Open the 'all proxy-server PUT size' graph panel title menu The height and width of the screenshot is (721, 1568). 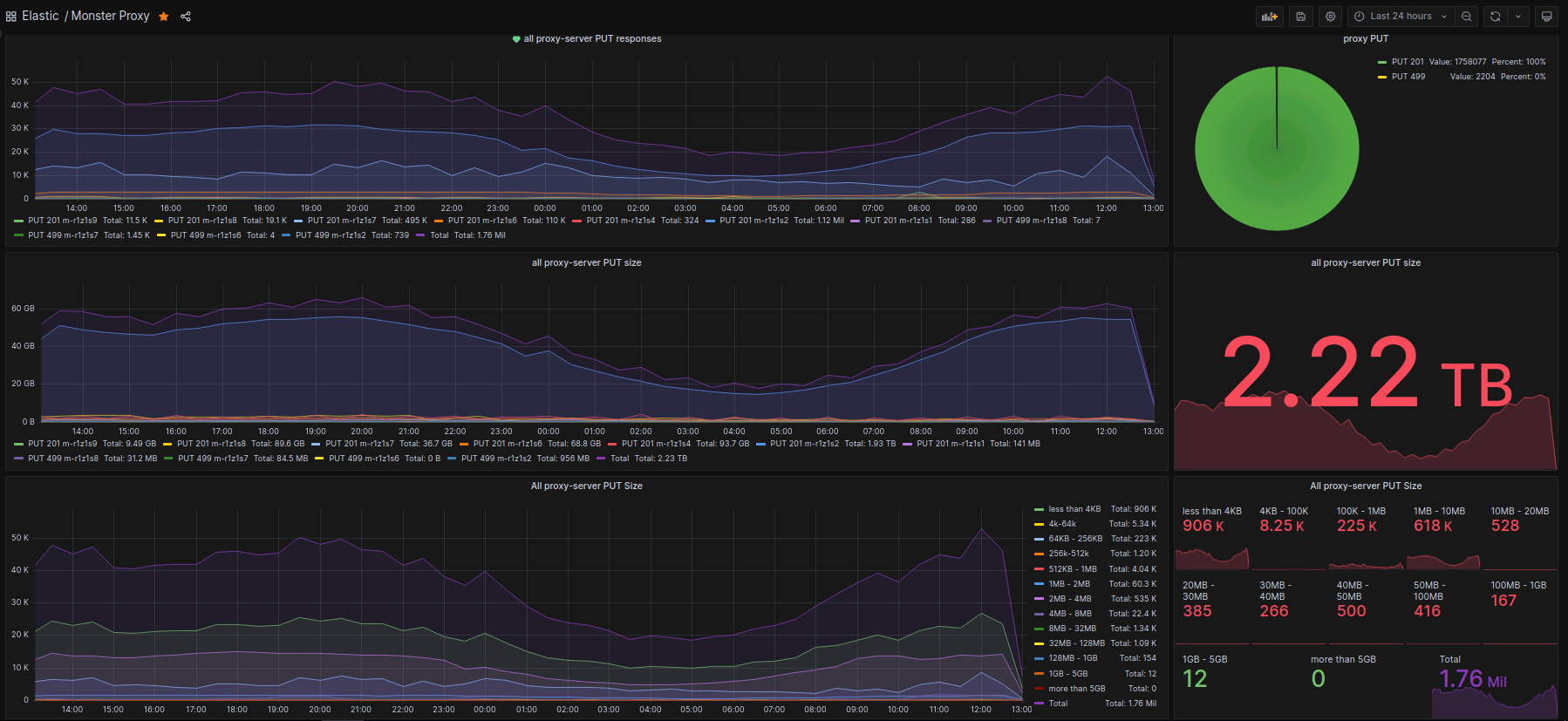pyautogui.click(x=587, y=262)
